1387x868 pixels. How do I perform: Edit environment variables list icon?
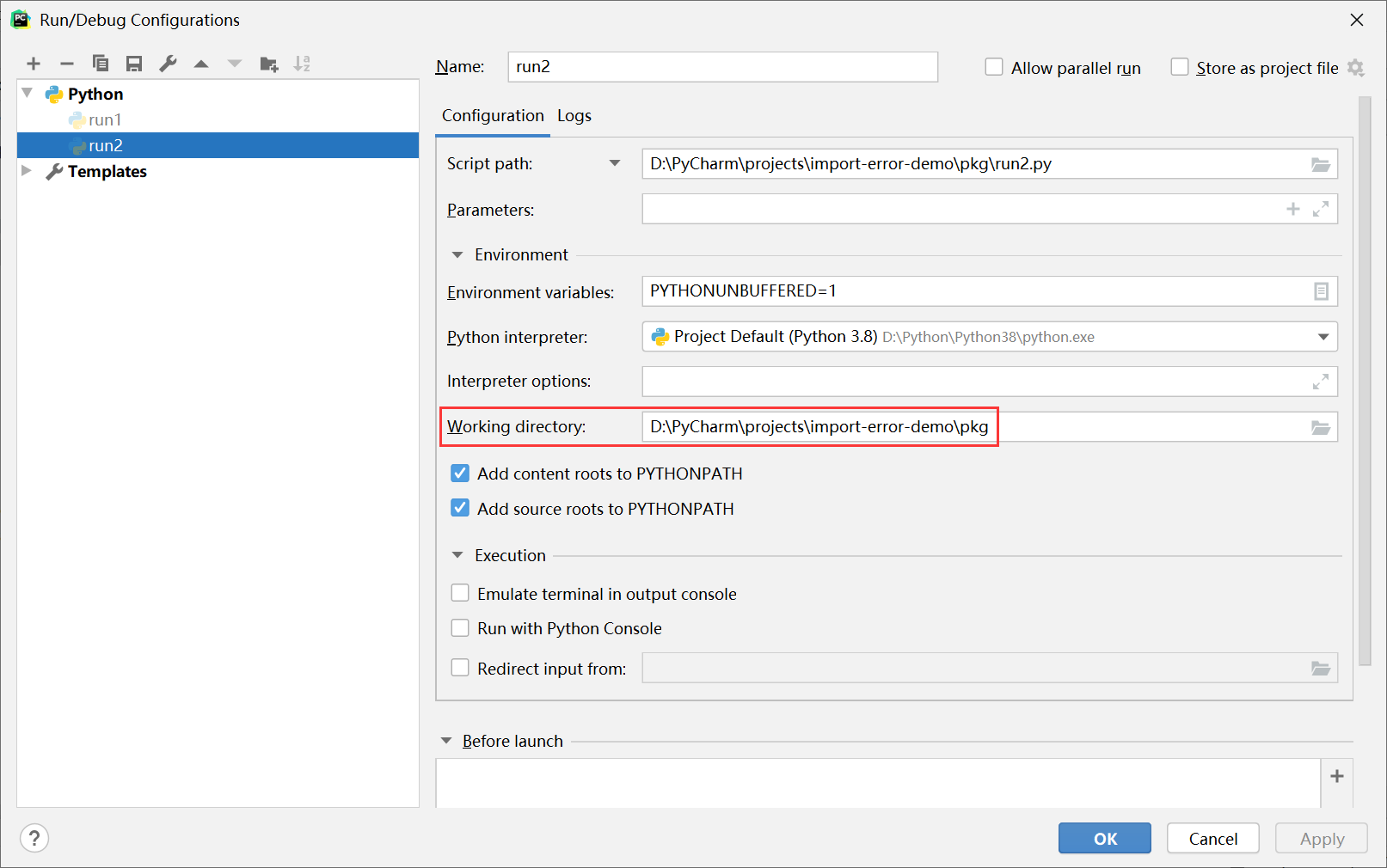pos(1321,291)
